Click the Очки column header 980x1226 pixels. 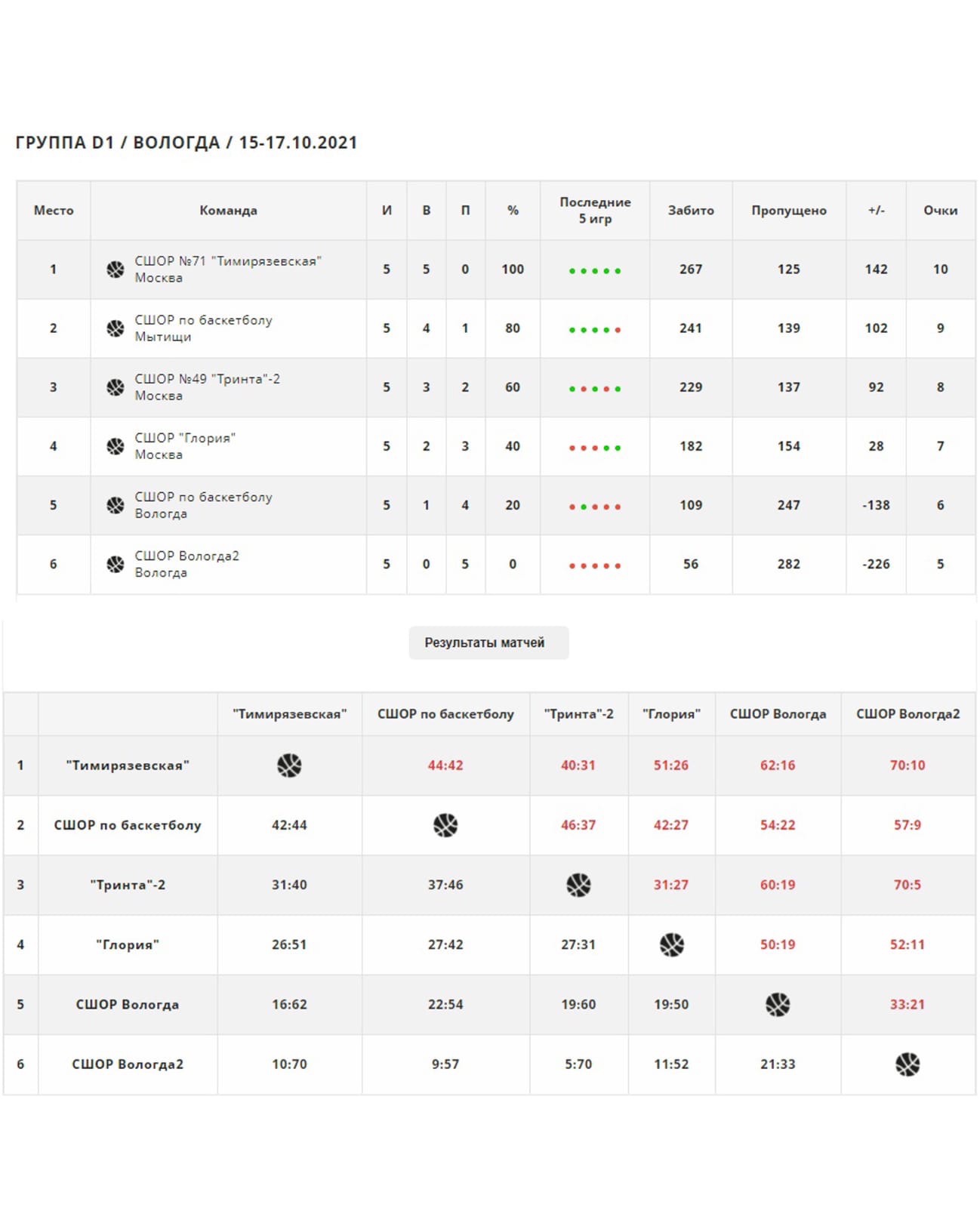click(x=941, y=211)
